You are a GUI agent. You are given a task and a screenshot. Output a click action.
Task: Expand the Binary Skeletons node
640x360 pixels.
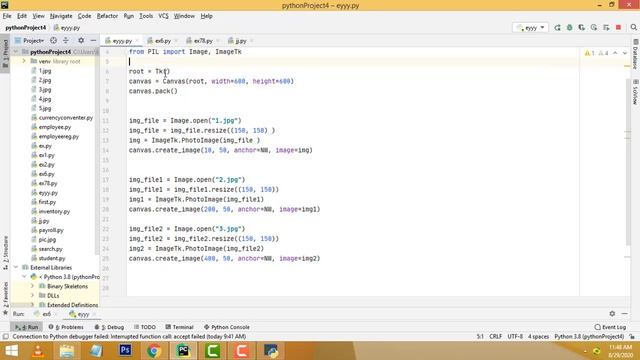[32, 286]
